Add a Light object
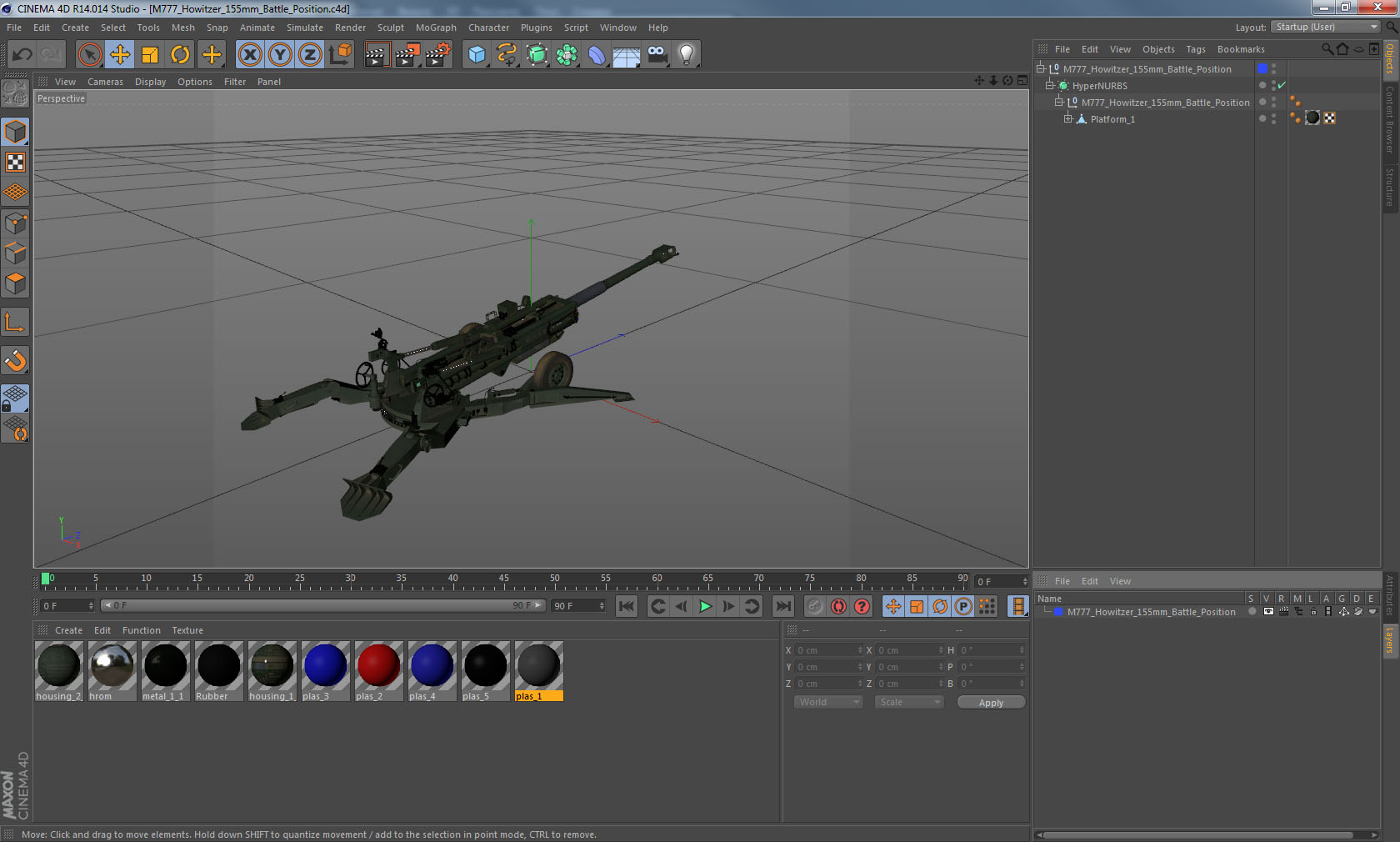Screen dimensions: 1400x842 tap(687, 55)
